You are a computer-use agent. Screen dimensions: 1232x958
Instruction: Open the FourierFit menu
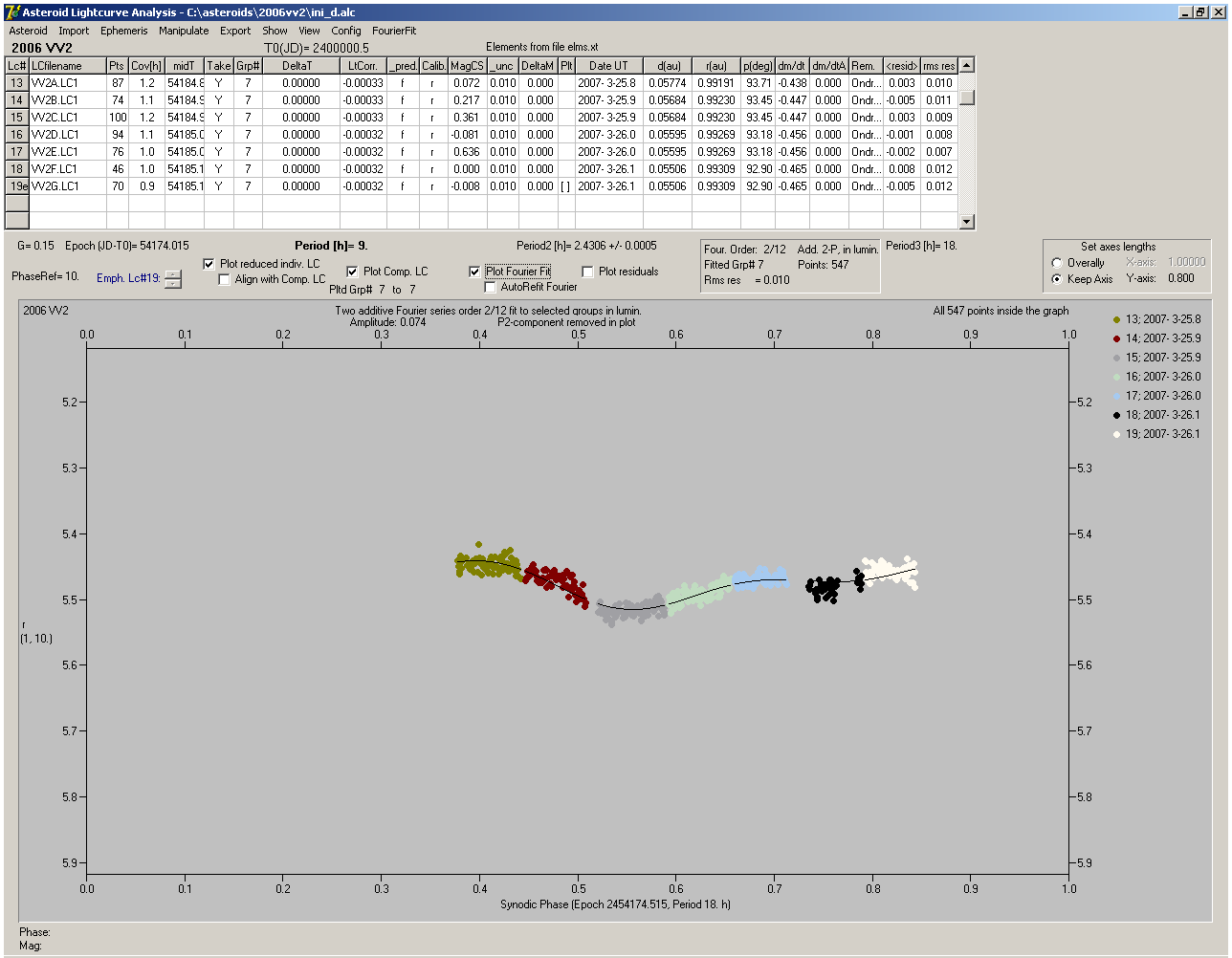click(x=394, y=31)
